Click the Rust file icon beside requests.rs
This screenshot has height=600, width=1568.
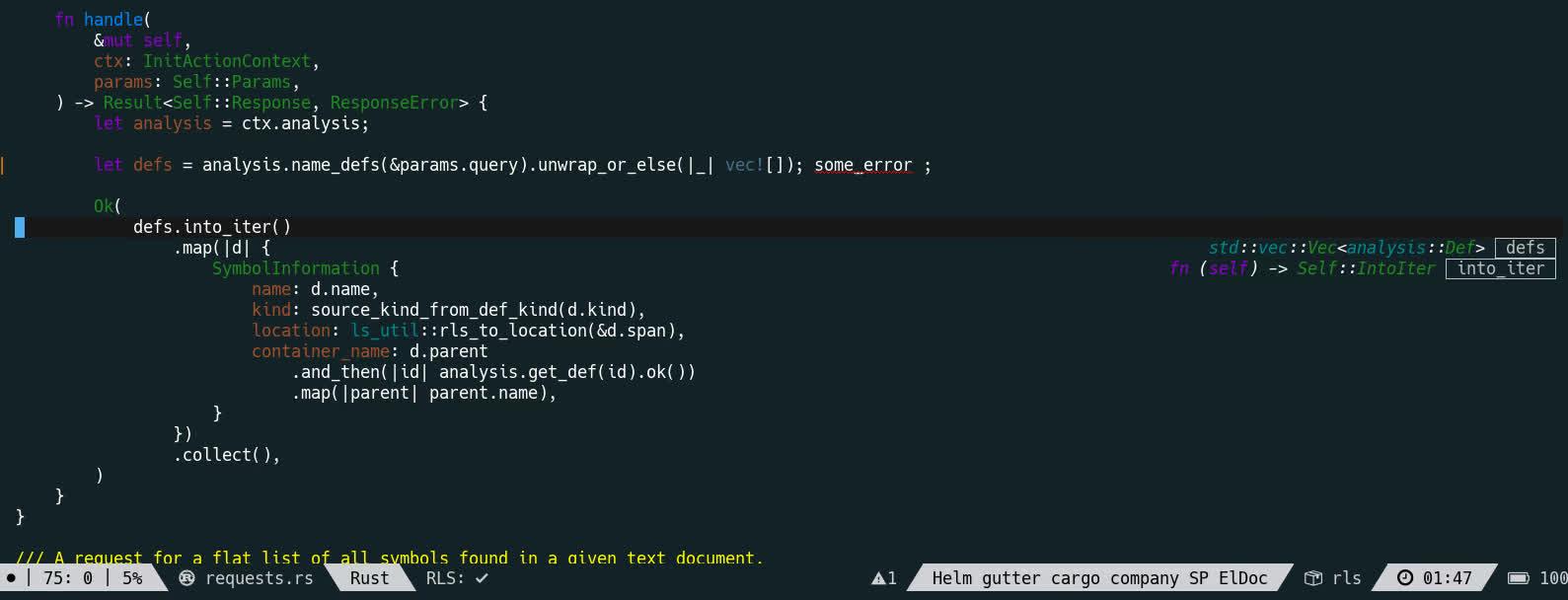pos(187,578)
